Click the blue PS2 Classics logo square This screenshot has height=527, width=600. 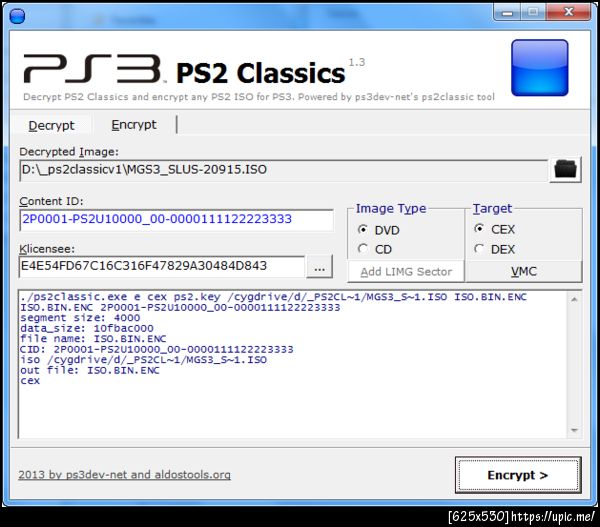[x=540, y=68]
